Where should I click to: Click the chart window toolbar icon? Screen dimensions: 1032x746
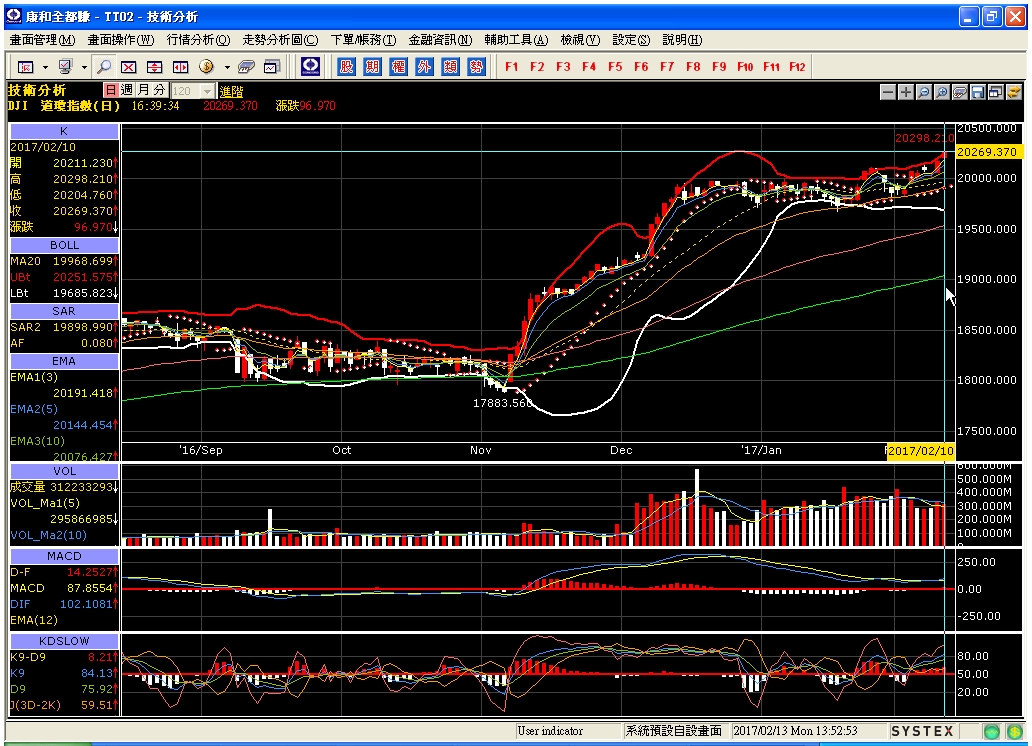(x=272, y=67)
